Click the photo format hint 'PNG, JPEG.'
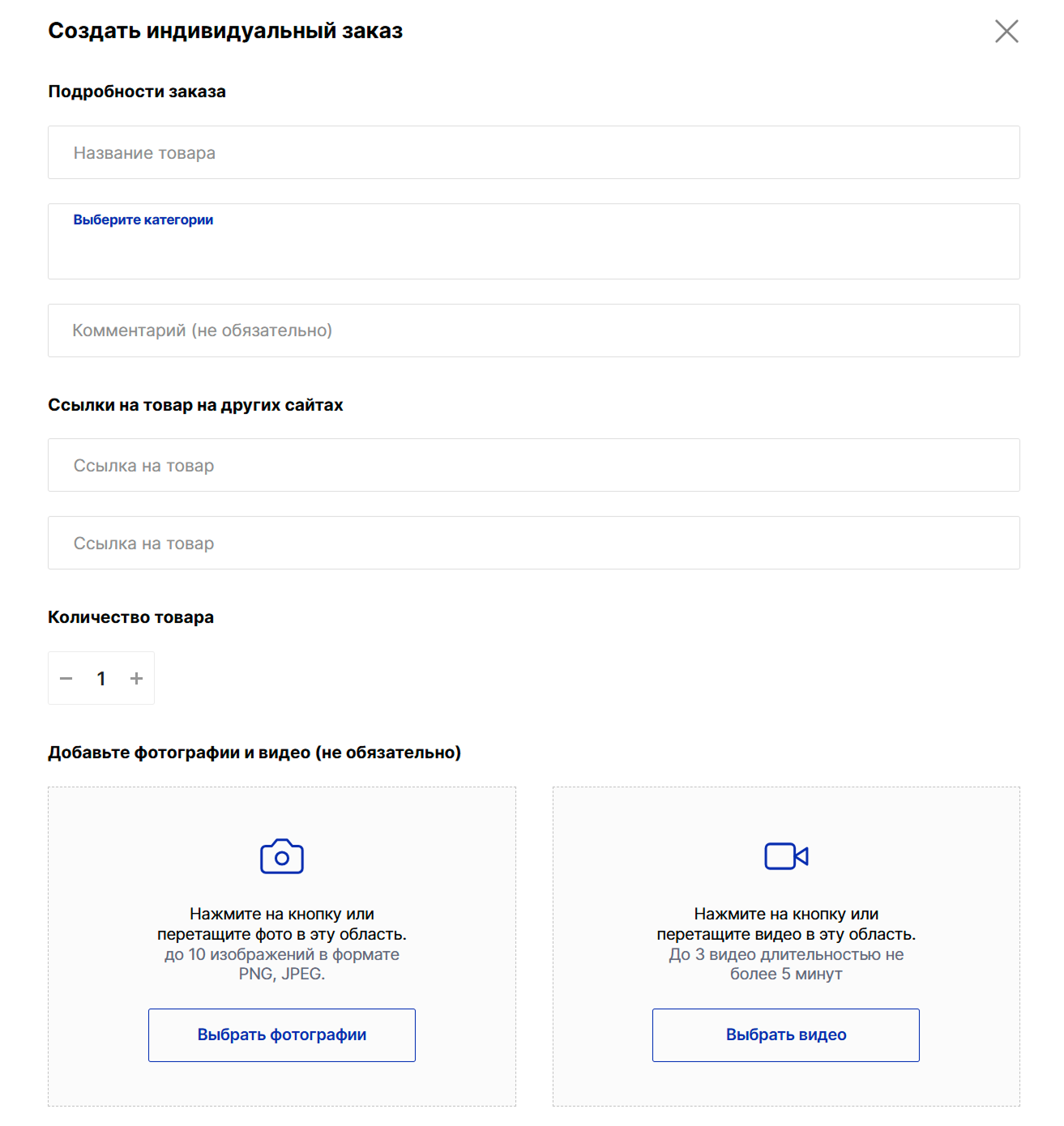The width and height of the screenshot is (1064, 1126). pyautogui.click(x=282, y=975)
